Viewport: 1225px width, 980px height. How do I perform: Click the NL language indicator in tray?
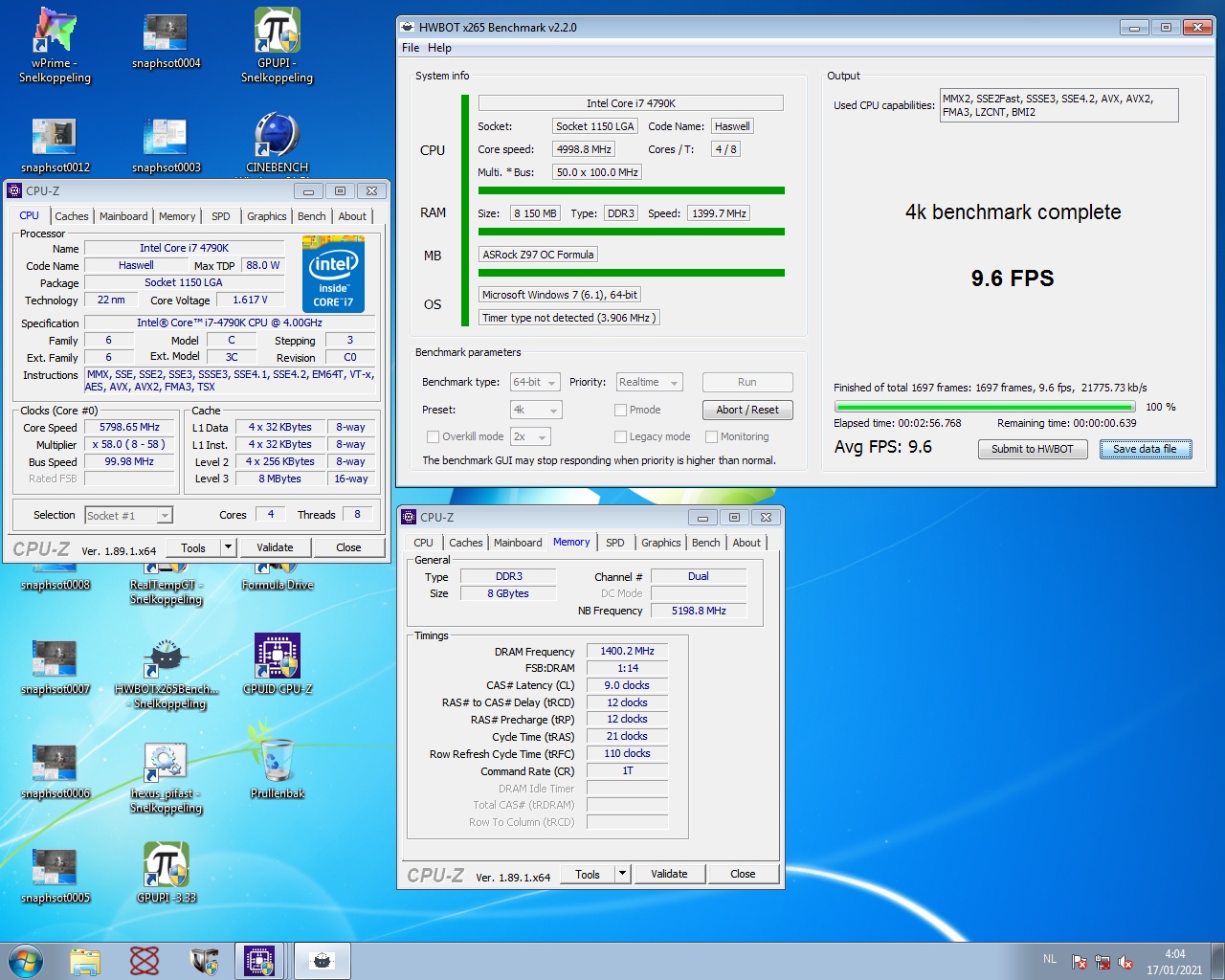pos(1050,959)
